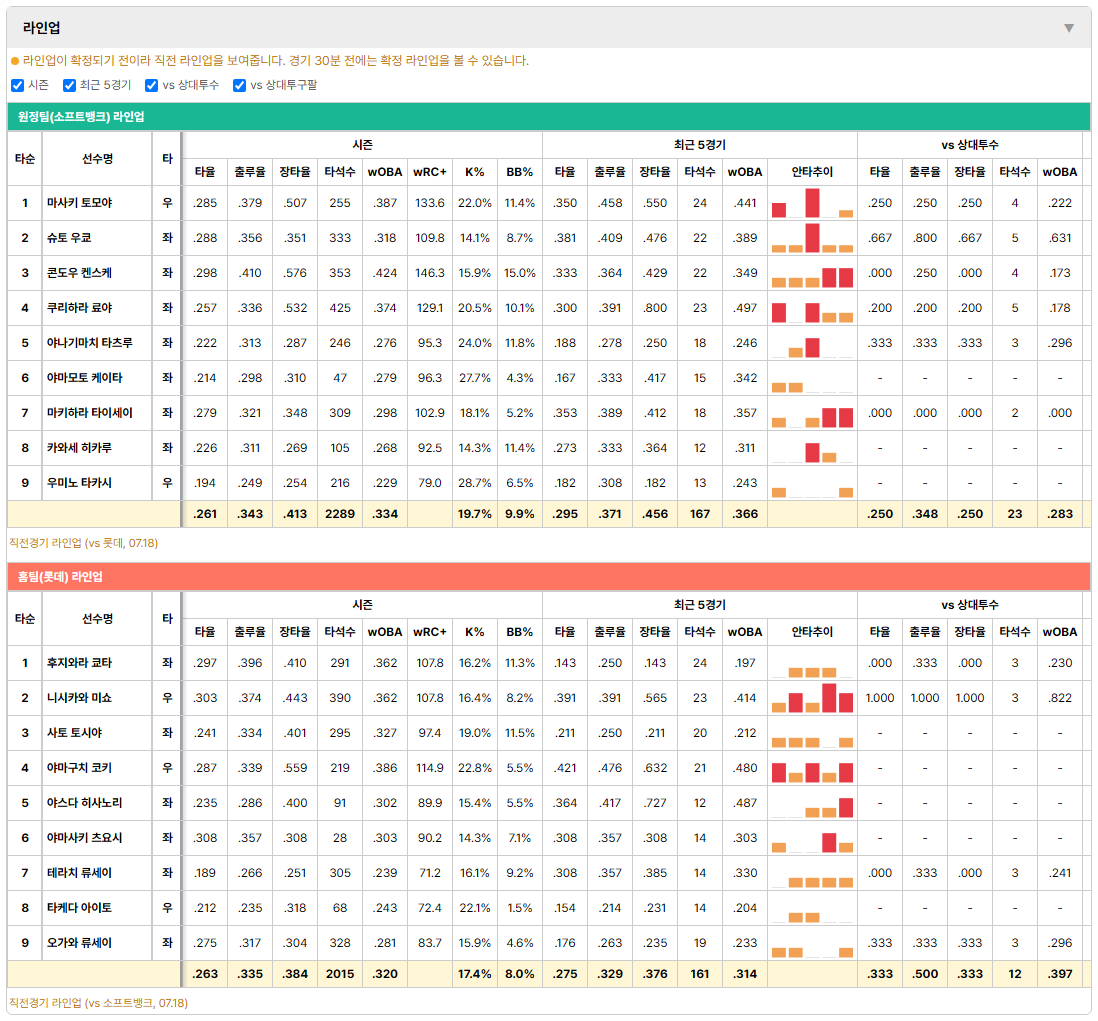Click 야마구치 코키 hit trend bars
Image resolution: width=1098 pixels, height=1021 pixels.
tap(812, 768)
